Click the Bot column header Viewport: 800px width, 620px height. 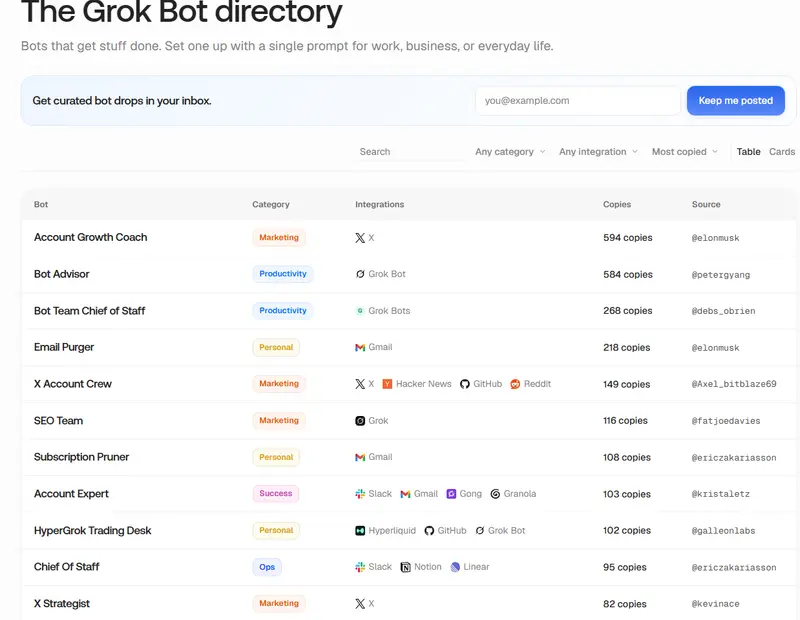point(41,204)
